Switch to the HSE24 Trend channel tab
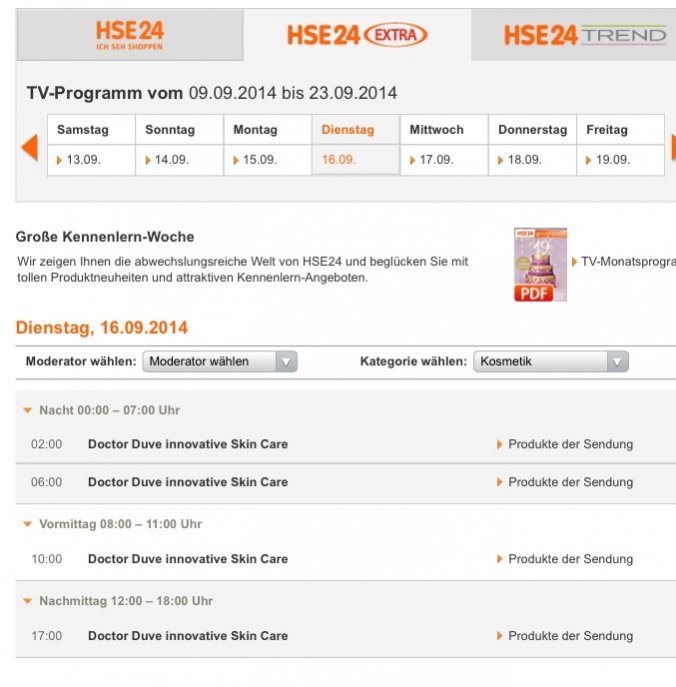The image size is (676, 687). (583, 36)
